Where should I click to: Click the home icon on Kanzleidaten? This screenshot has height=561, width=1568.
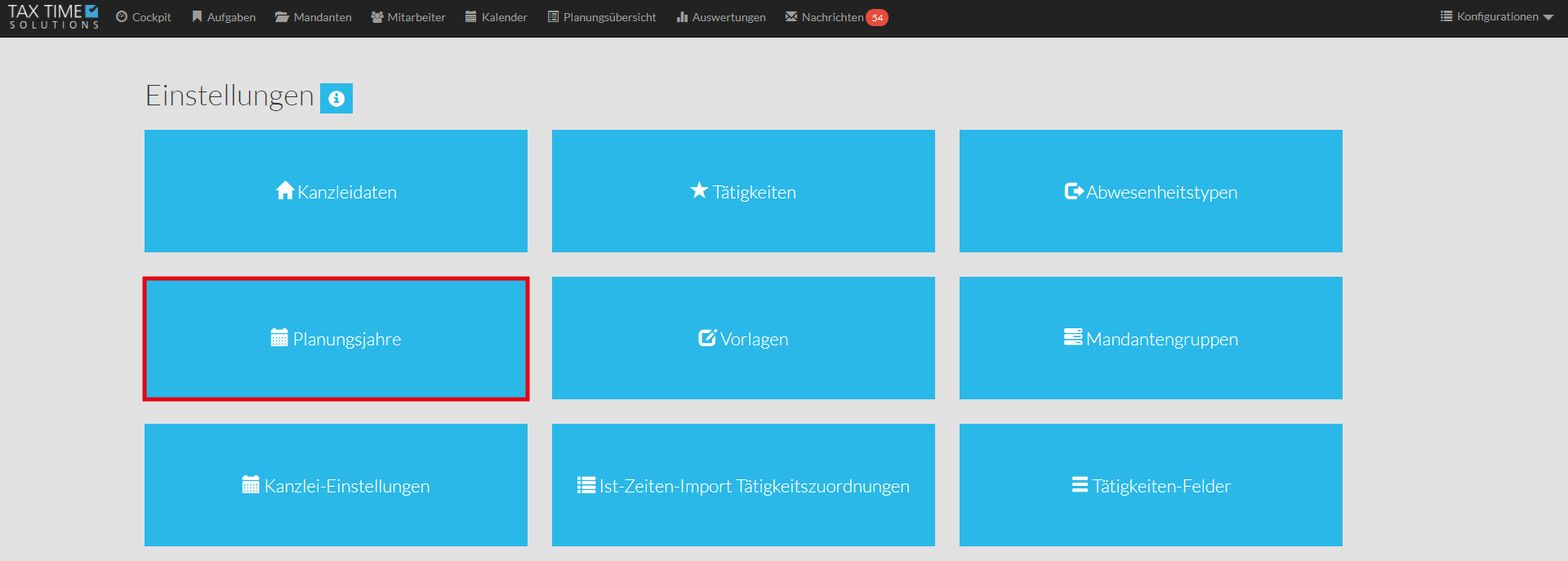[285, 190]
